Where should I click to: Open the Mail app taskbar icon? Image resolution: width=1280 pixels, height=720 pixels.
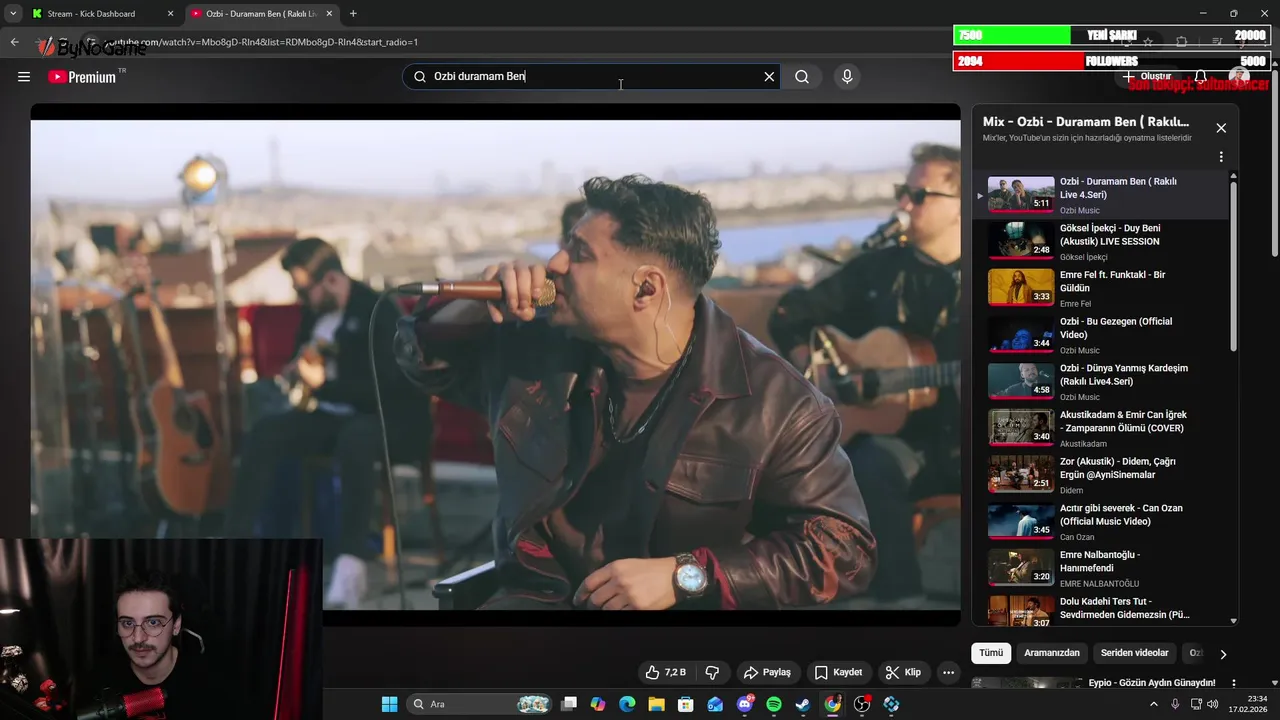click(x=715, y=704)
